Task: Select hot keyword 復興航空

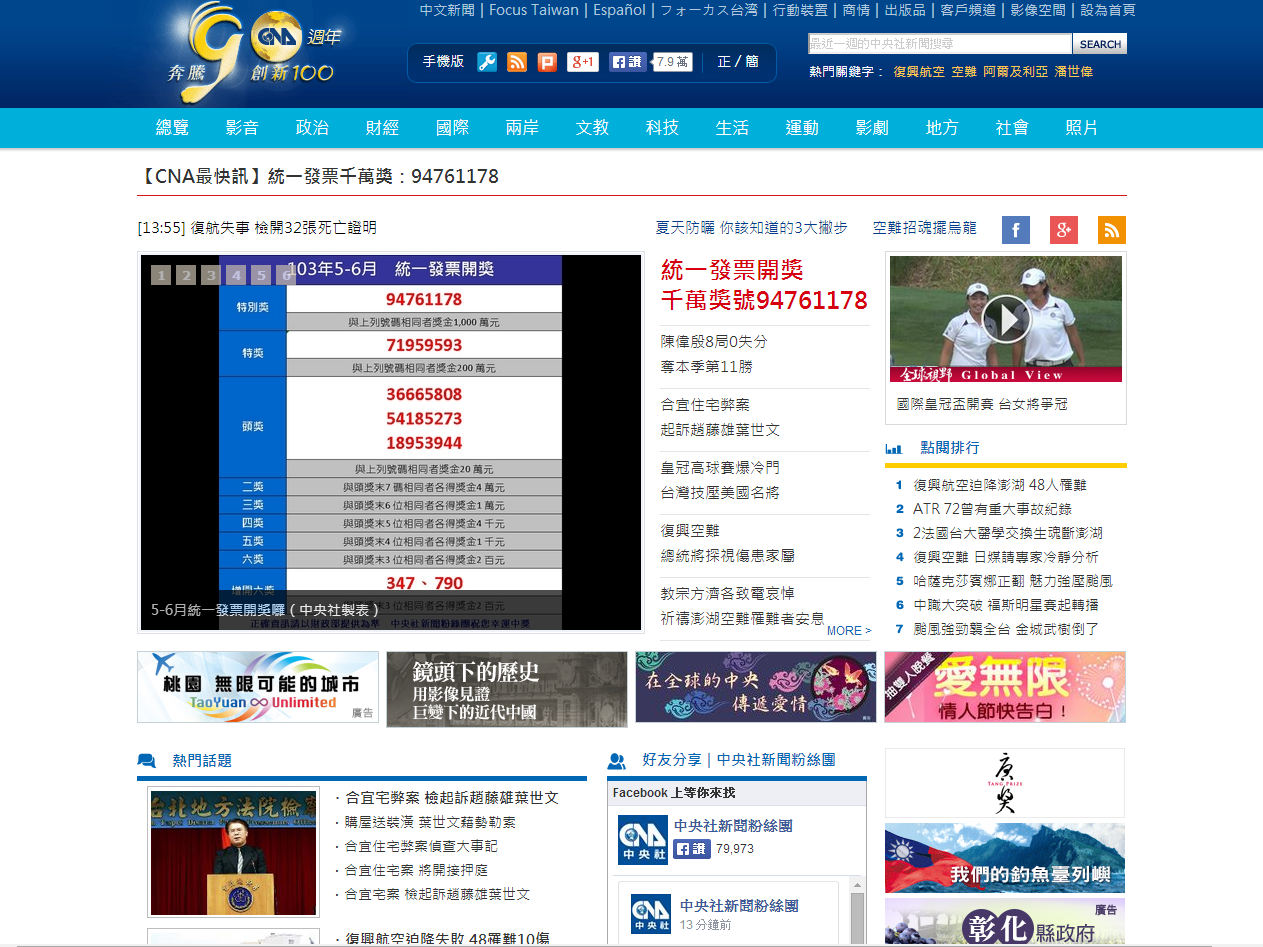Action: (919, 72)
